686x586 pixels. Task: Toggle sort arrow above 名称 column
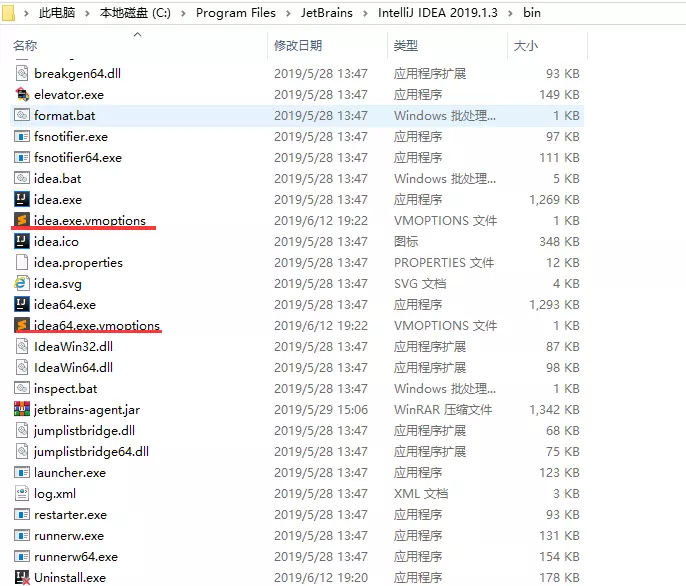[x=137, y=34]
